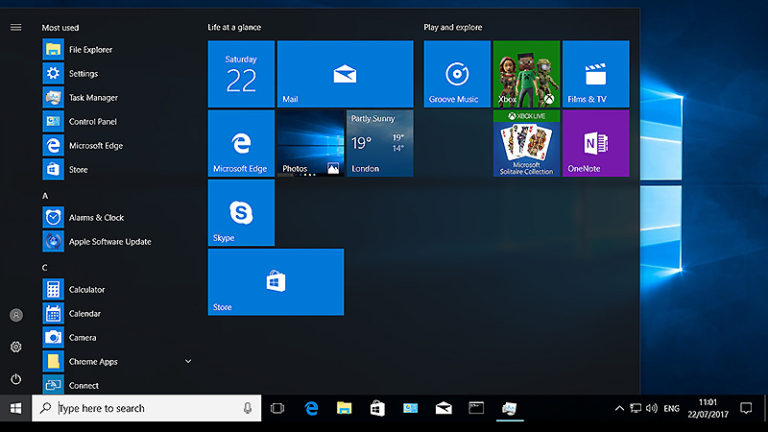Open the Groove Music tile
This screenshot has width=768, height=432.
(457, 74)
